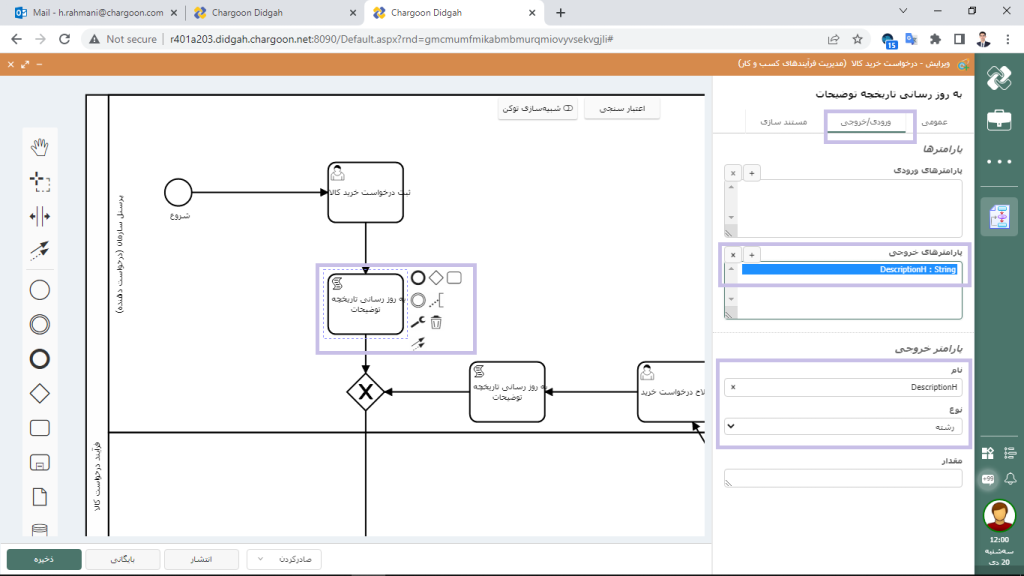Open the نوع type dropdown

843,426
